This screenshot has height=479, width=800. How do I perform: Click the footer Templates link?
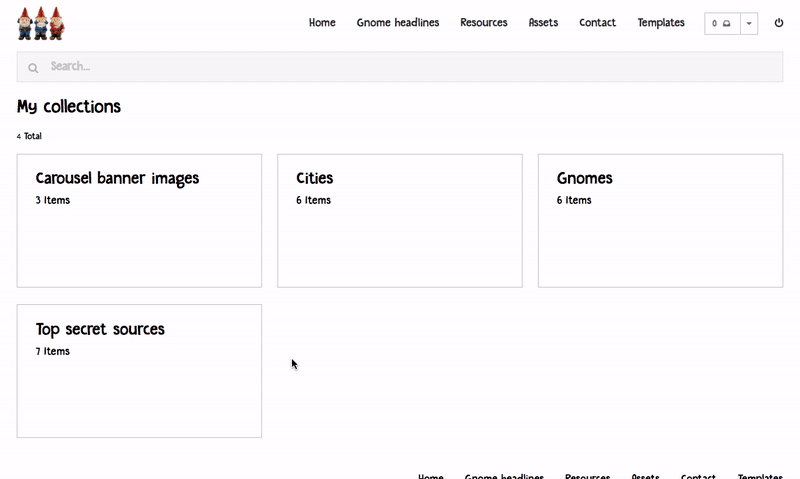click(x=760, y=476)
